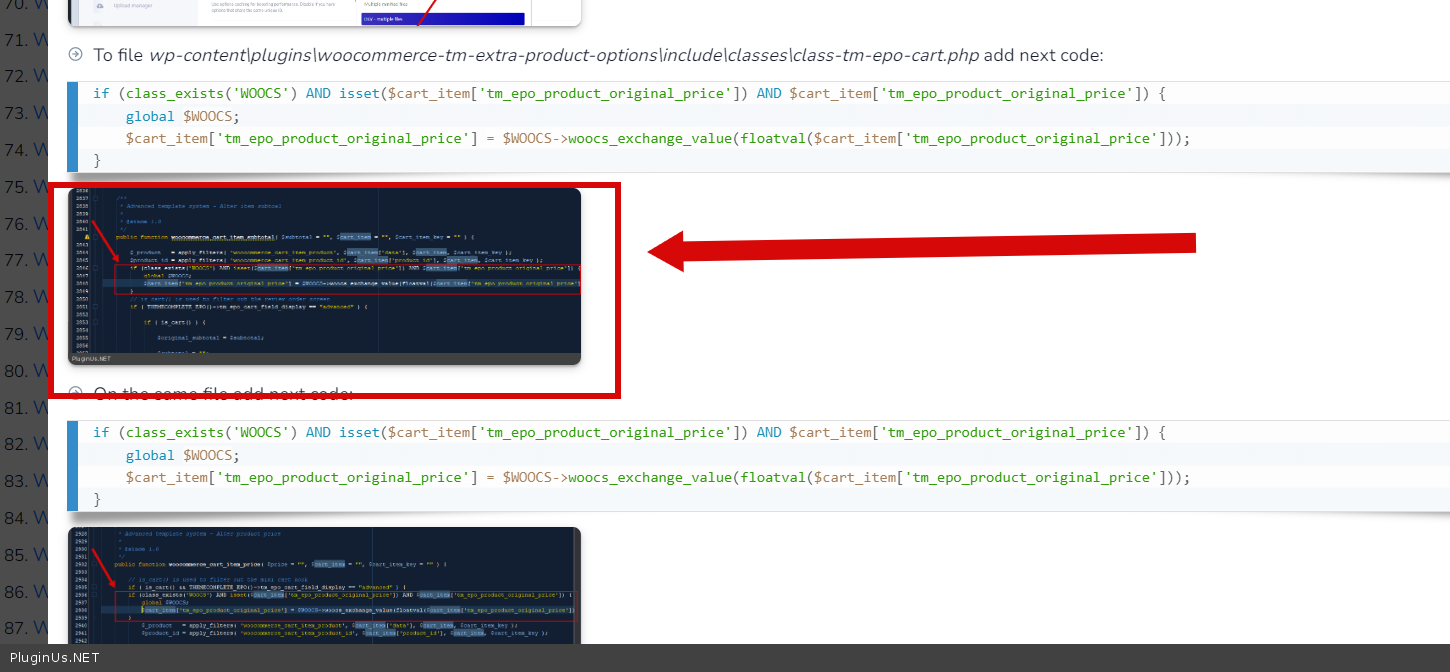Click the second code snippet under 'On the same file'

[640, 466]
